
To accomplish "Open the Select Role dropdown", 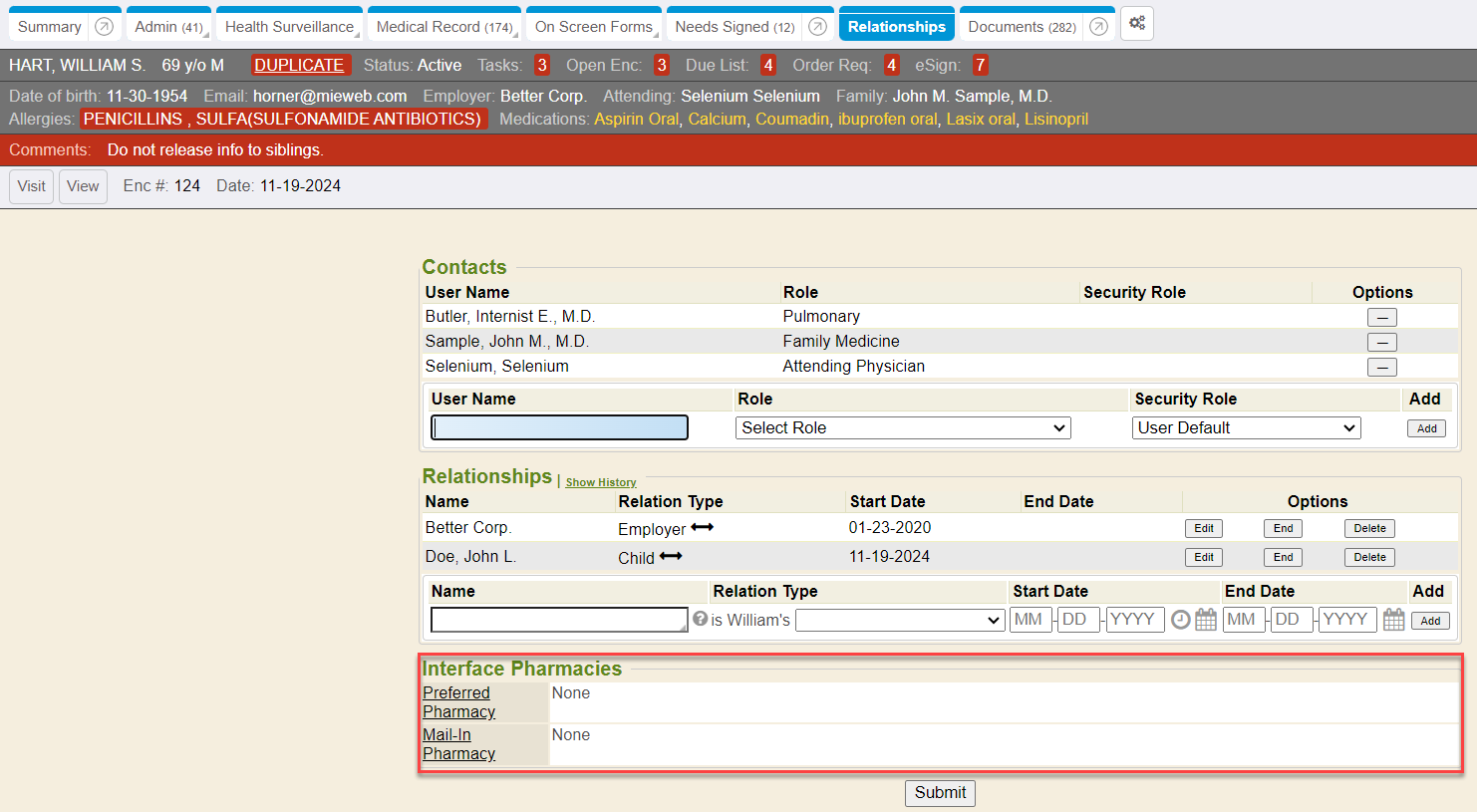I will 903,428.
